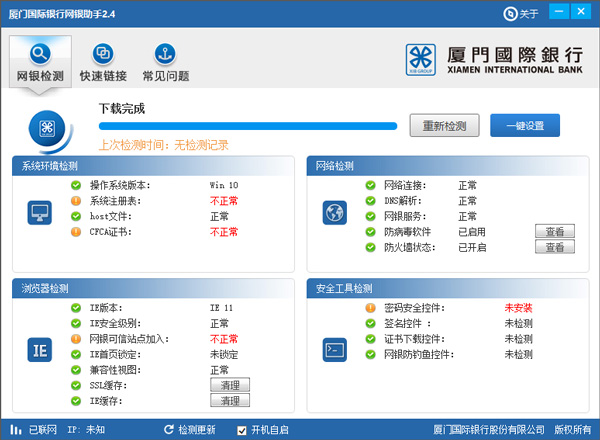
Task: Click the download progress bar
Action: coord(248,126)
